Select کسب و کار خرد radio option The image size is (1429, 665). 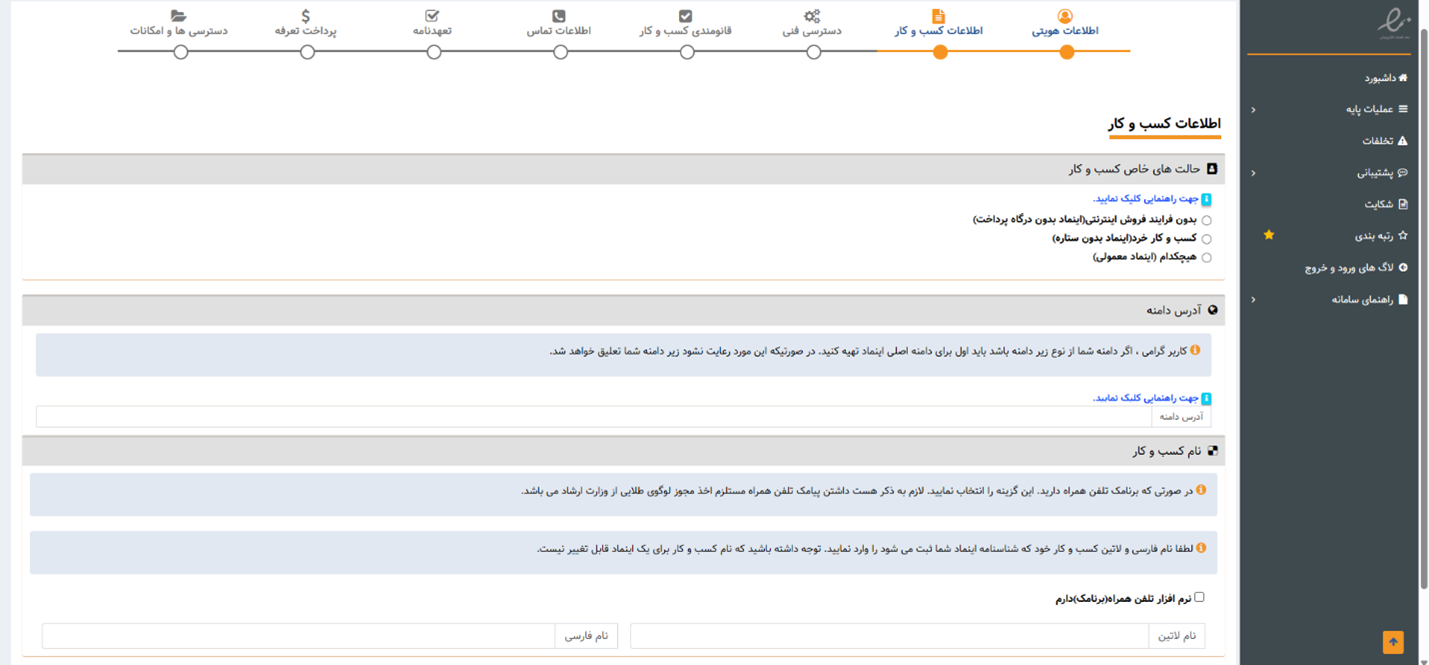(x=1206, y=239)
